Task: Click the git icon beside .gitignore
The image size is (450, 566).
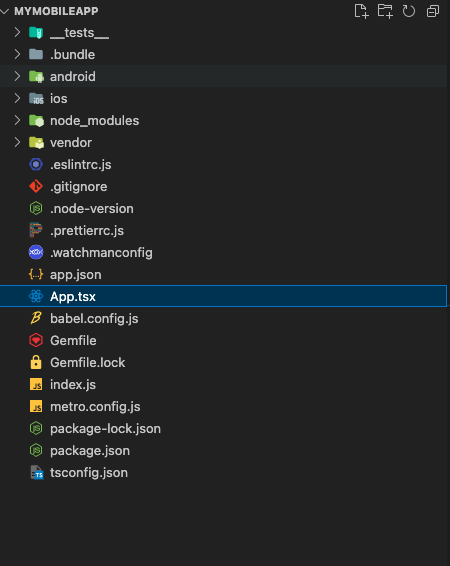Action: click(36, 187)
